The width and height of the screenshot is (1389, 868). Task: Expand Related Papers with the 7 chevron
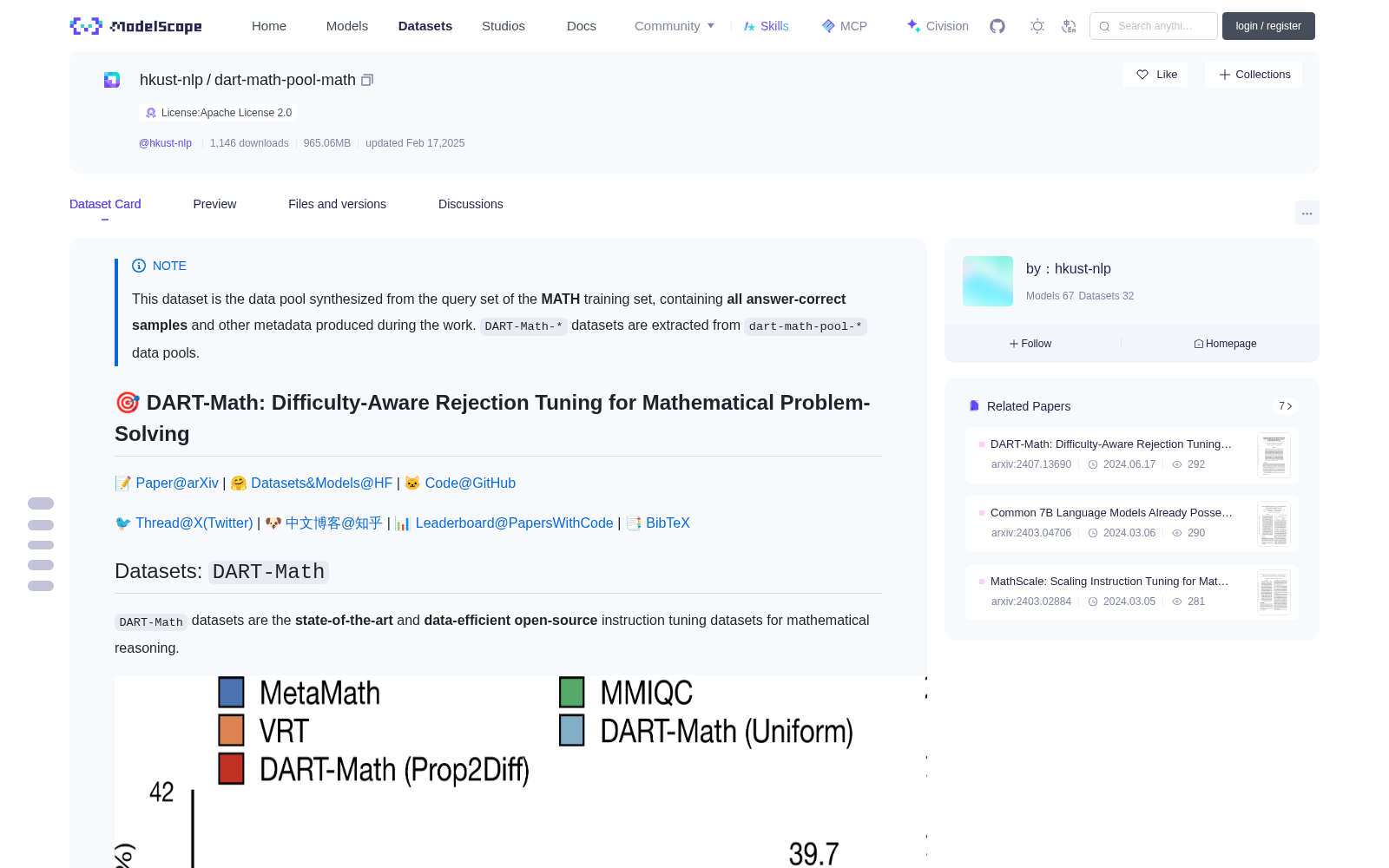coord(1286,406)
